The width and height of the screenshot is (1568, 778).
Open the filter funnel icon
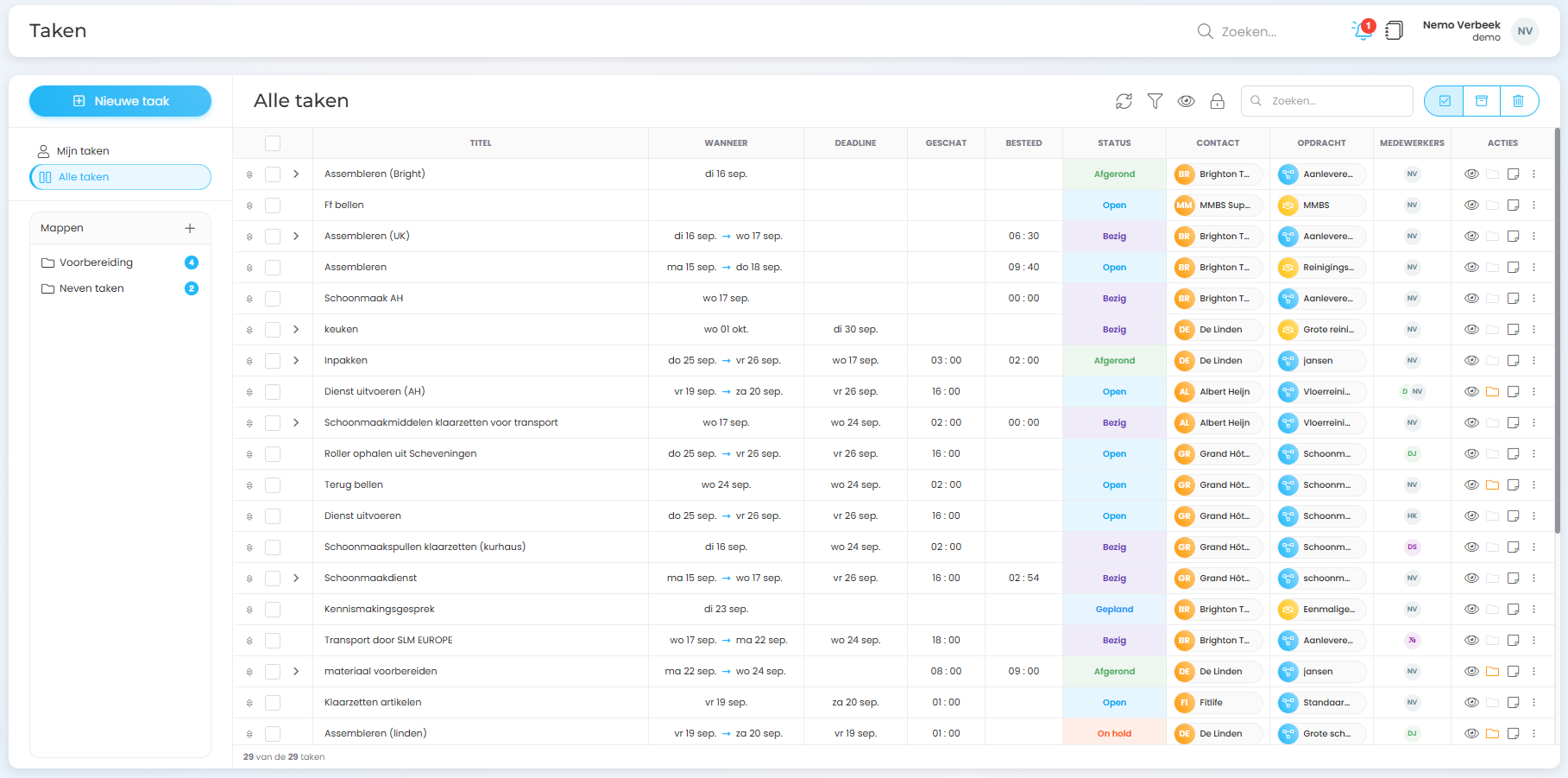click(1155, 101)
